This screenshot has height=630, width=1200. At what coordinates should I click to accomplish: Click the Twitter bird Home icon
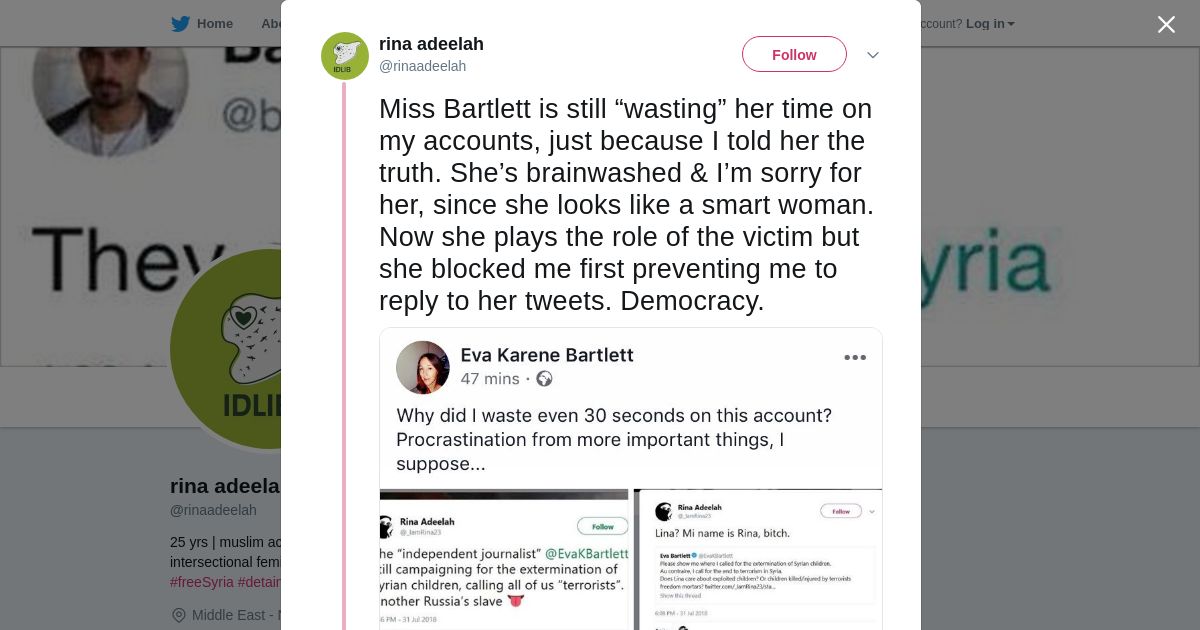(x=180, y=24)
